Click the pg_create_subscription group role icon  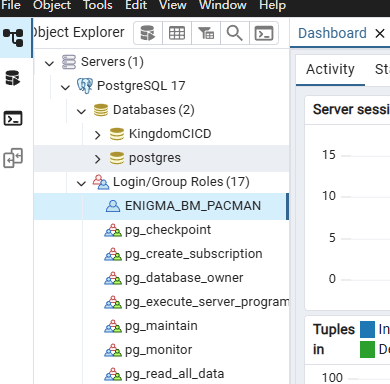click(x=113, y=254)
